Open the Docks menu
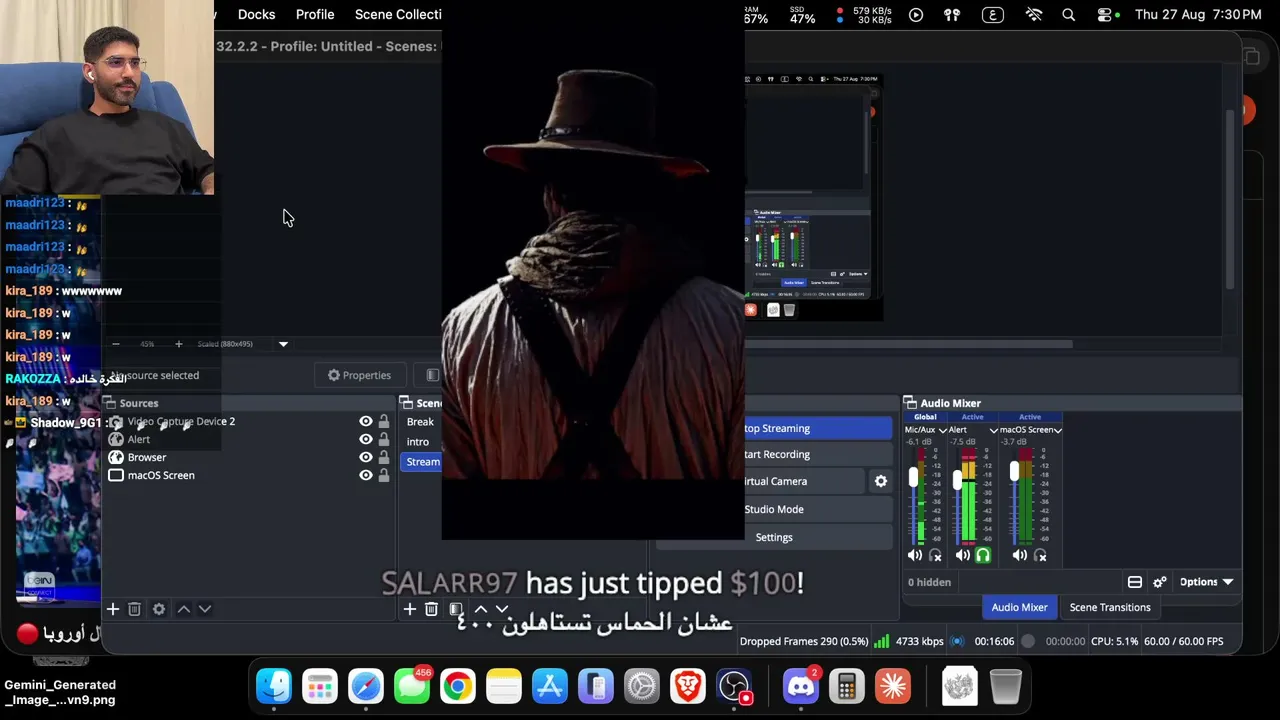The image size is (1280, 720). coord(256,15)
